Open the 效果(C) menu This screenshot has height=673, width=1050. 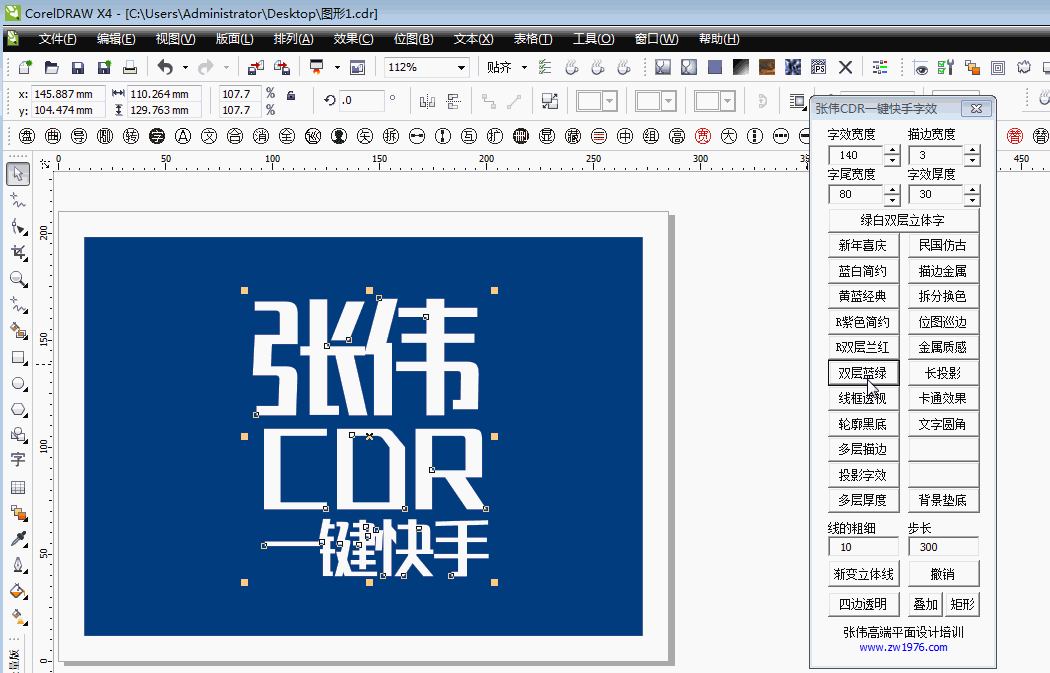click(x=354, y=39)
